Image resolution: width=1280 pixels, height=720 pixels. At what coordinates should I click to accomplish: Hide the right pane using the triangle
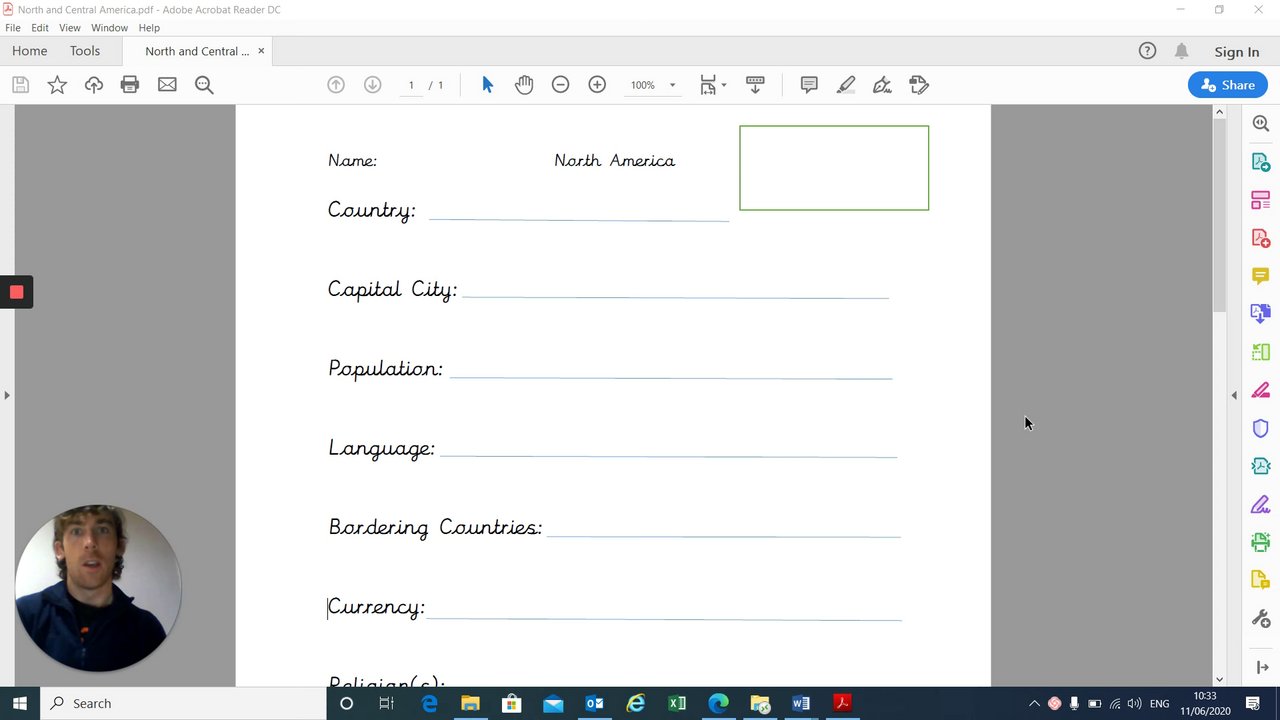(x=1234, y=395)
